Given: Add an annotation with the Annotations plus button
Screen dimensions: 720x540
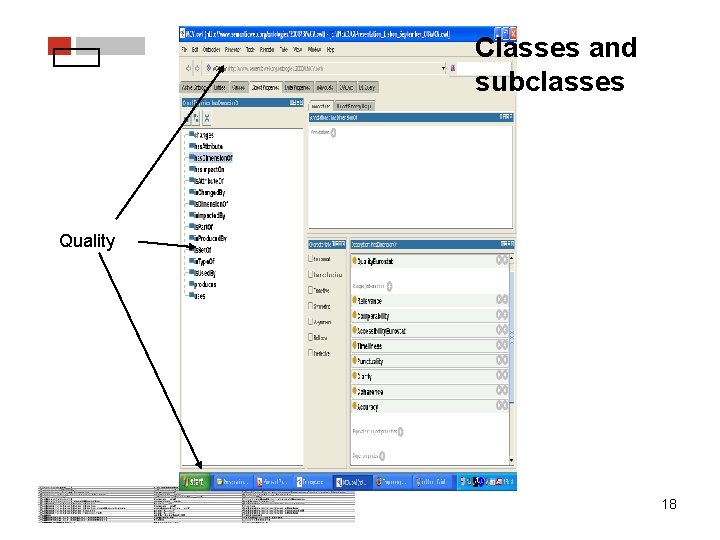Looking at the screenshot, I should tap(333, 132).
